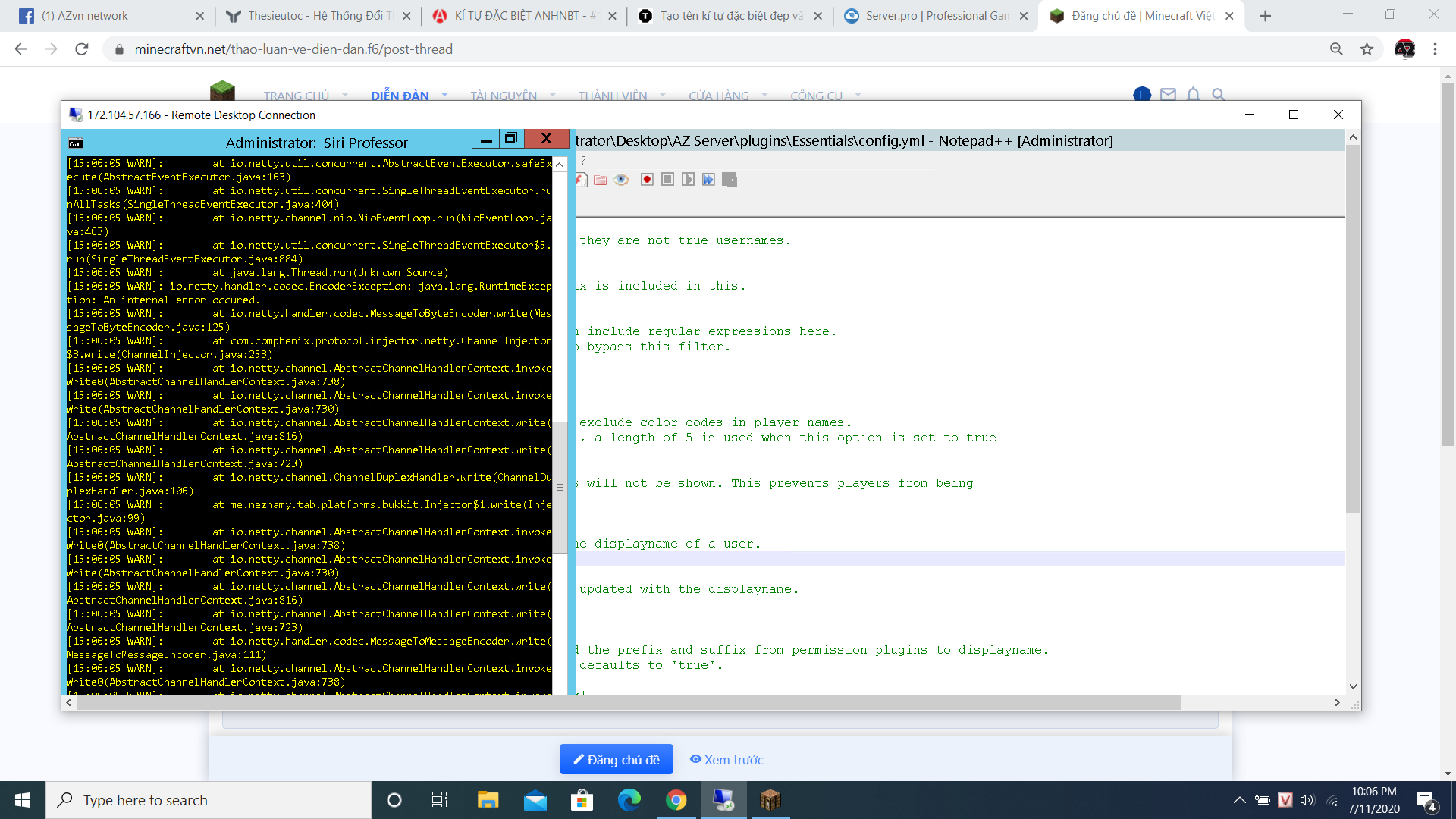Click the macro Playback icon
1456x819 pixels.
[x=688, y=180]
